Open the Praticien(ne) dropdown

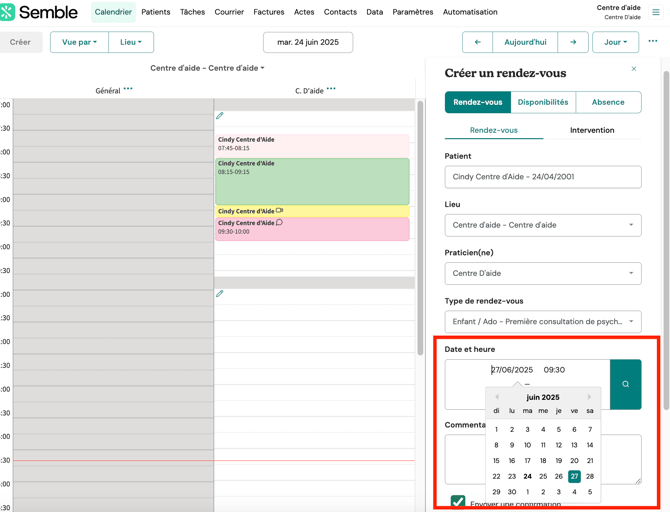pos(543,273)
